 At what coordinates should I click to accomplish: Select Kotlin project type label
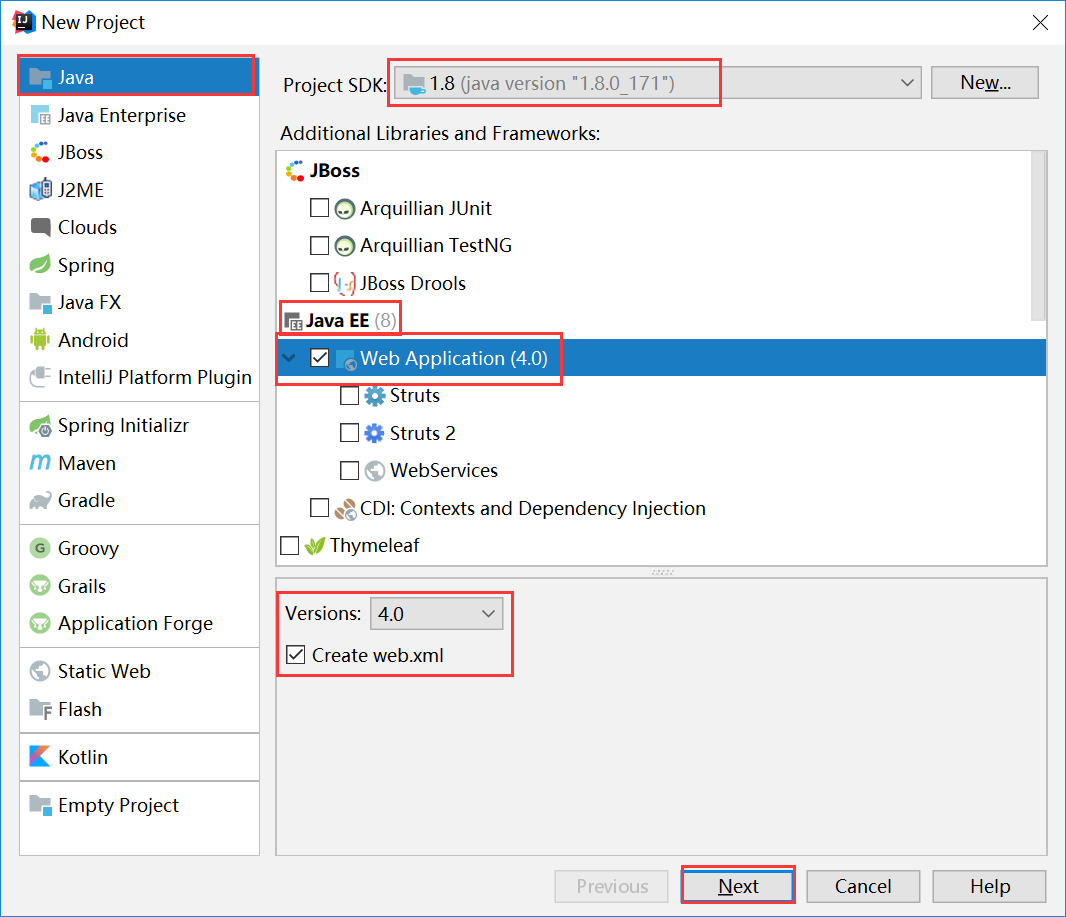(83, 757)
